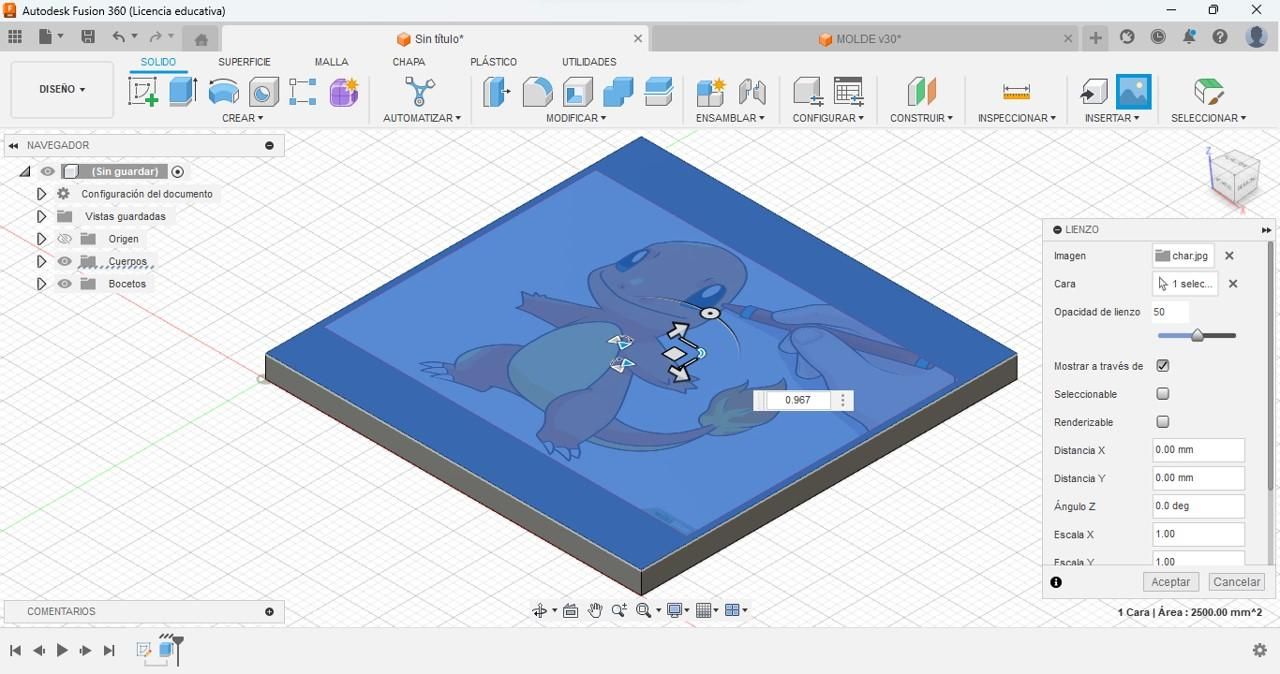Select the Create Sketch tool icon
The image size is (1280, 674).
click(x=143, y=92)
